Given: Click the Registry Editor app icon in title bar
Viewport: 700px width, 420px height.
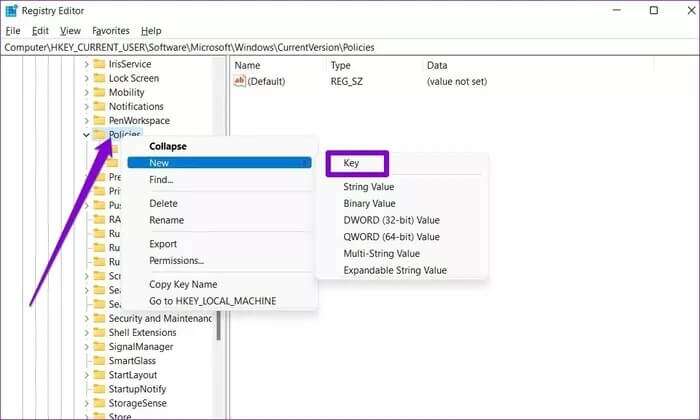Looking at the screenshot, I should point(13,11).
